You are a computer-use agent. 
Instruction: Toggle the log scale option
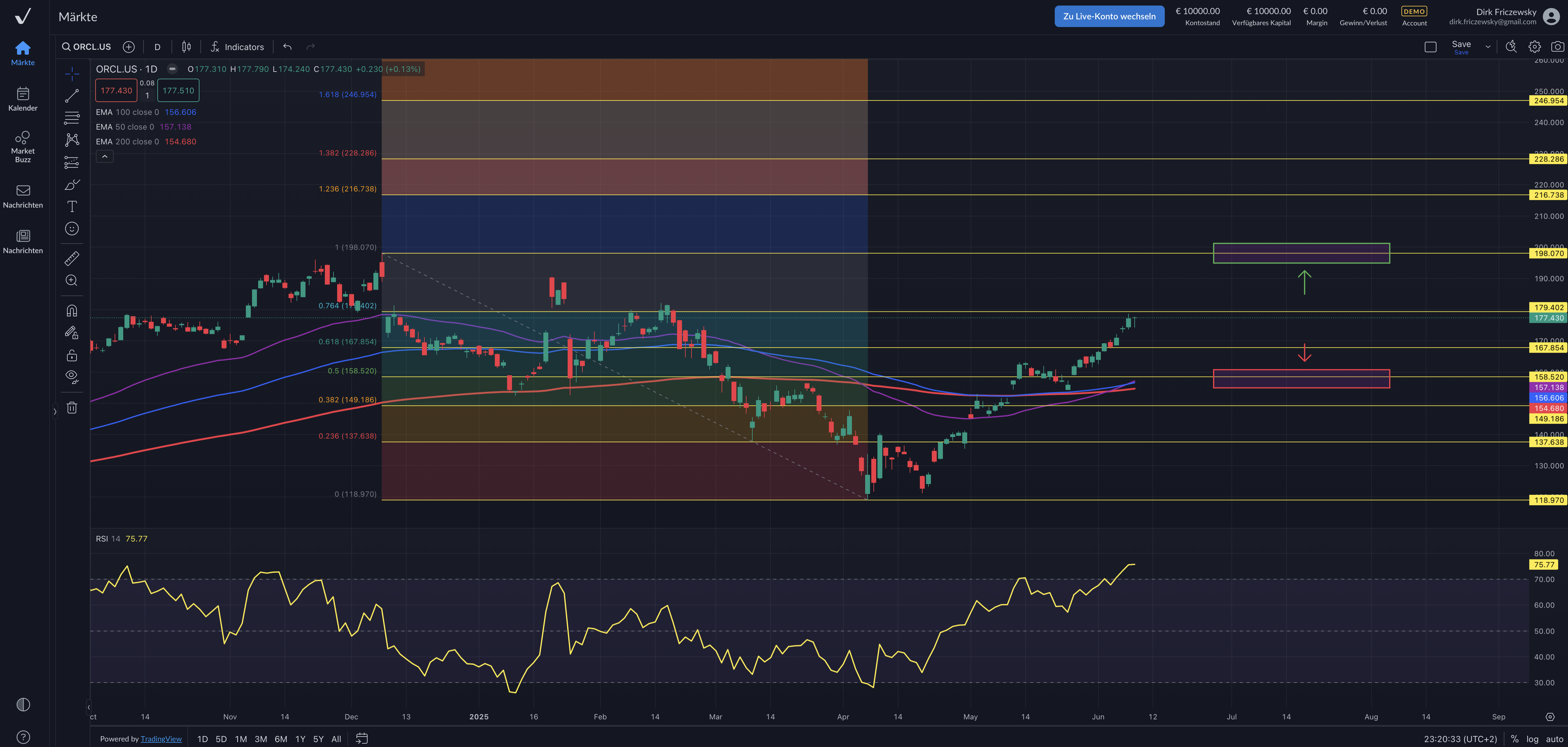(x=1532, y=738)
